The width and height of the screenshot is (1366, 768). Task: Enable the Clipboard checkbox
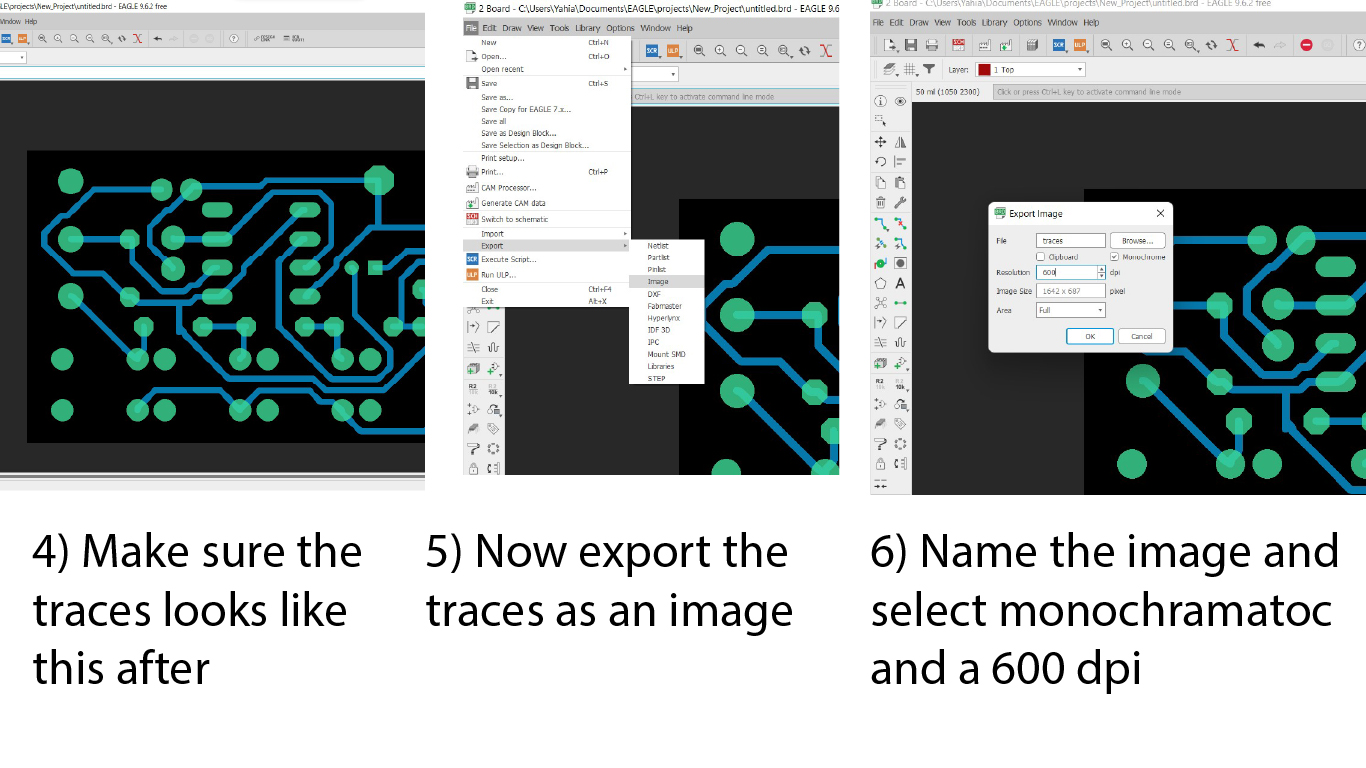point(1041,257)
